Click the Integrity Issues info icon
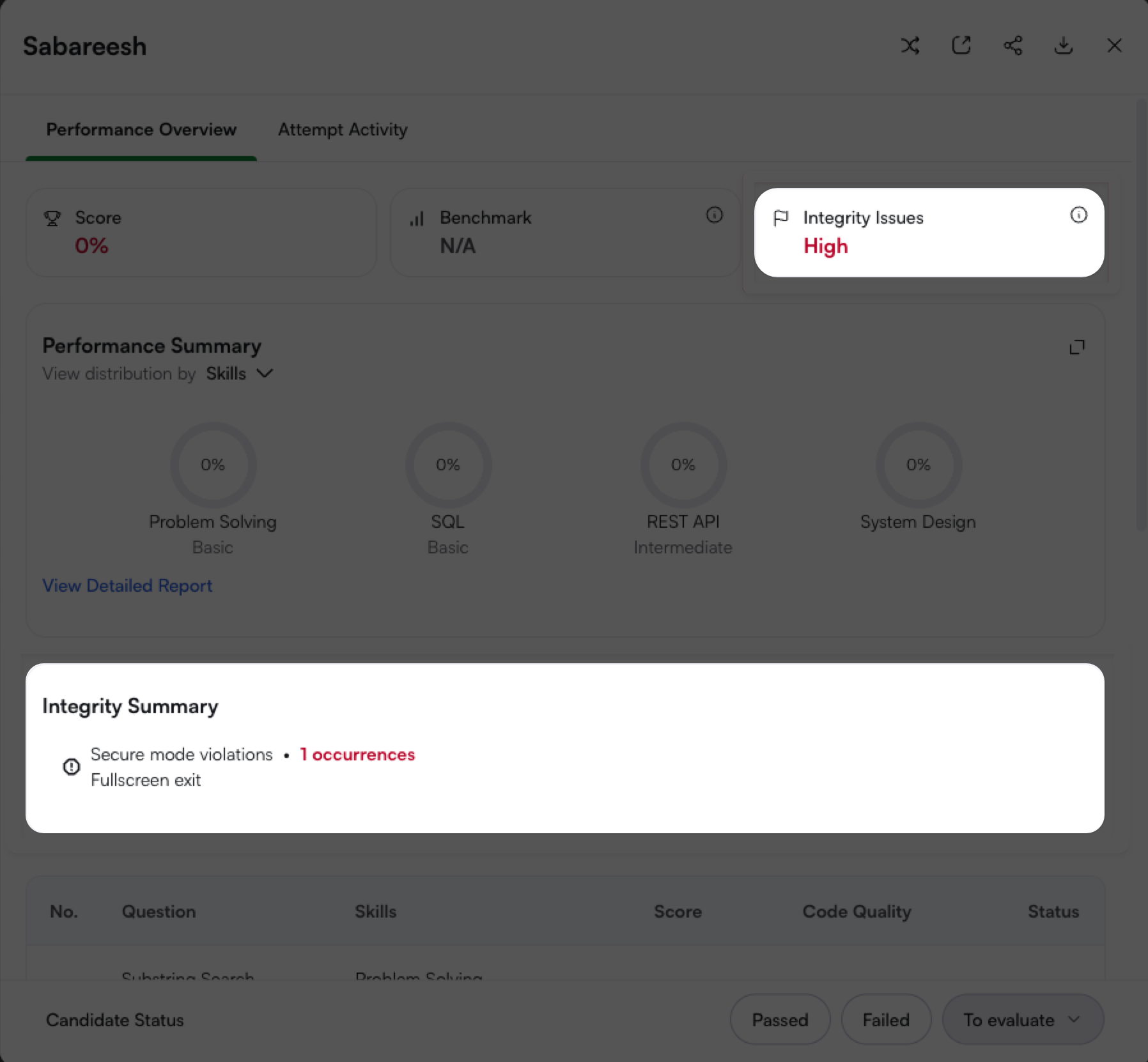 [x=1078, y=215]
